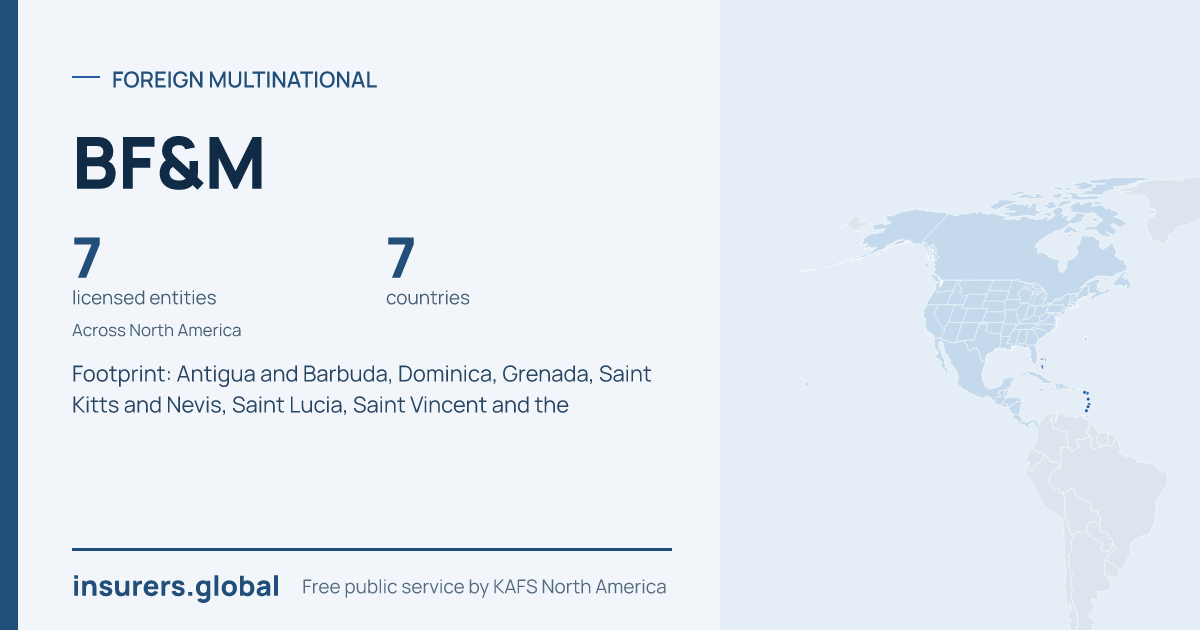The height and width of the screenshot is (630, 1200).
Task: Select the FOREIGN MULTINATIONAL label
Action: point(244,80)
